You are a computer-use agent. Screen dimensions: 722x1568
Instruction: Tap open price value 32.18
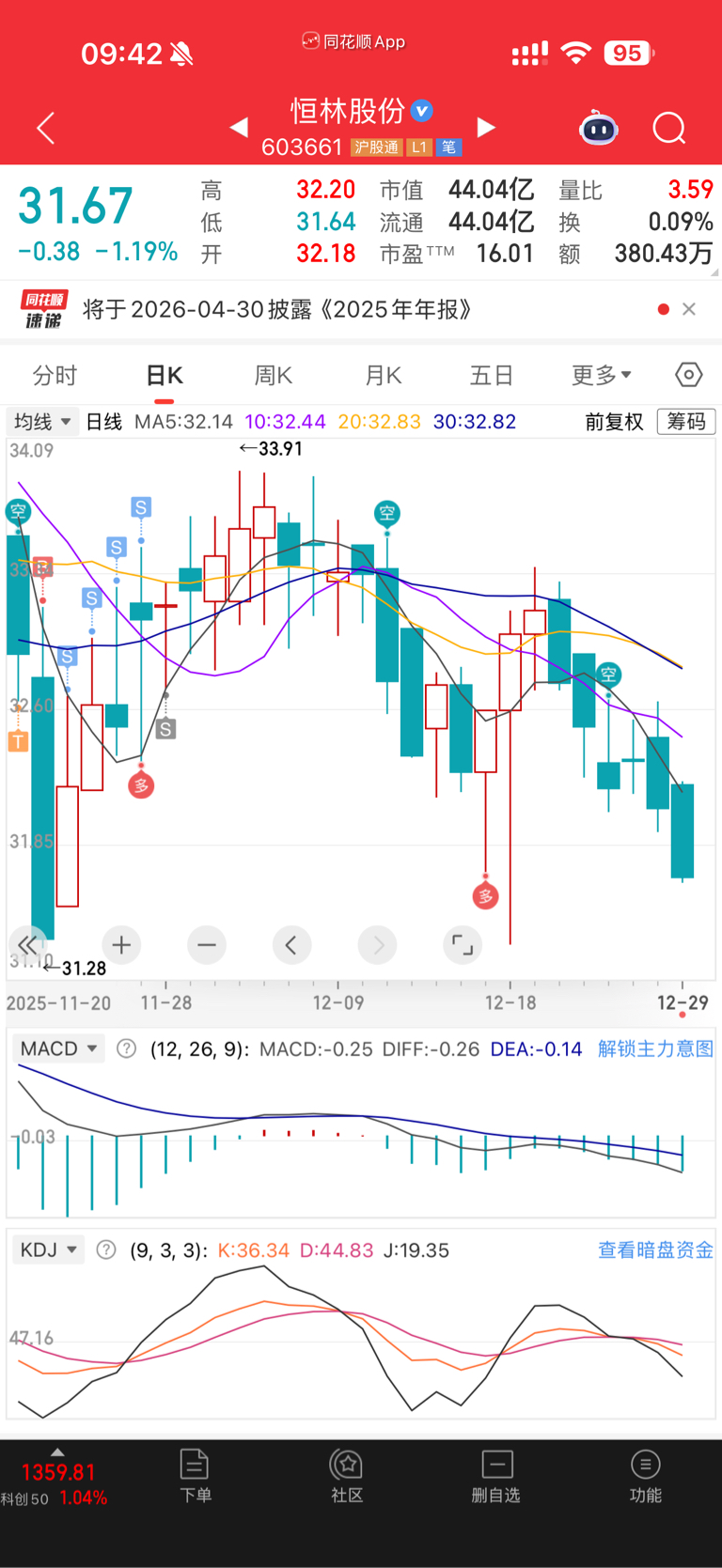click(x=326, y=254)
